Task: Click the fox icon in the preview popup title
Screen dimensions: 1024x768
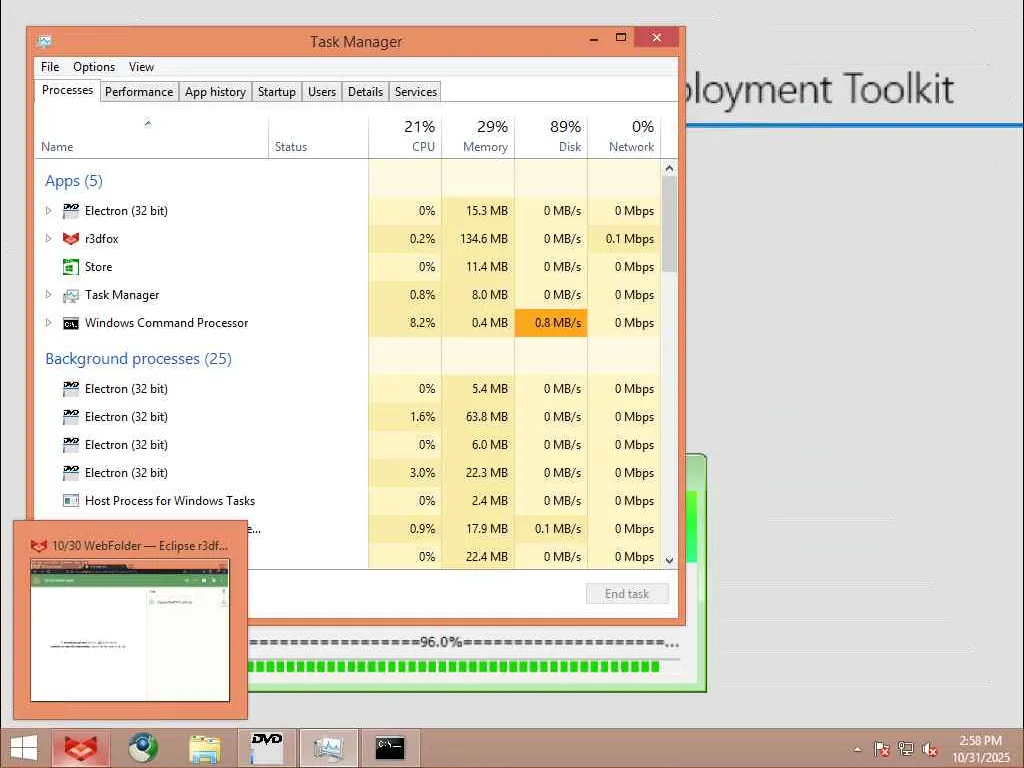Action: [x=39, y=545]
